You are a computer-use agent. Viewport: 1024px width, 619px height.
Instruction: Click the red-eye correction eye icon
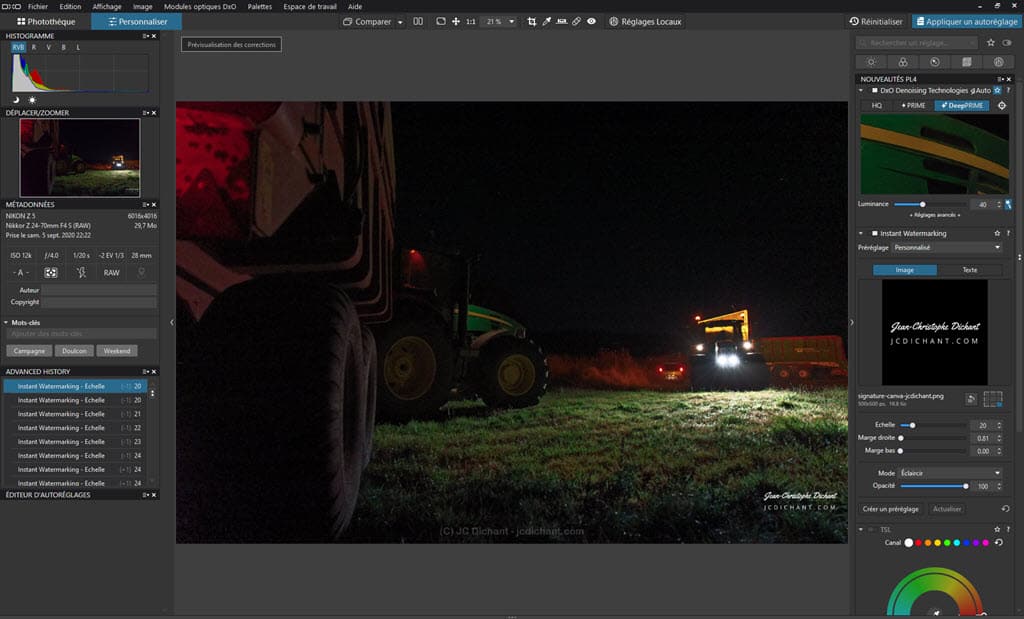[x=592, y=22]
